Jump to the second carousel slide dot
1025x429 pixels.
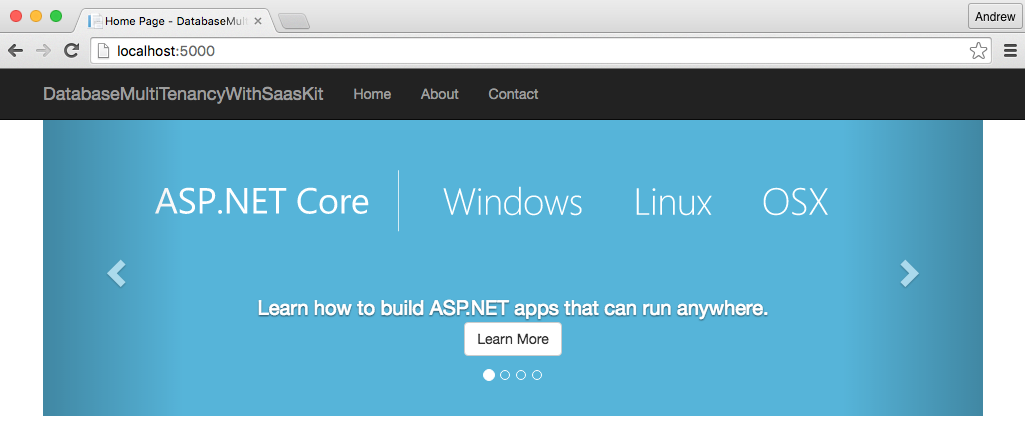505,375
